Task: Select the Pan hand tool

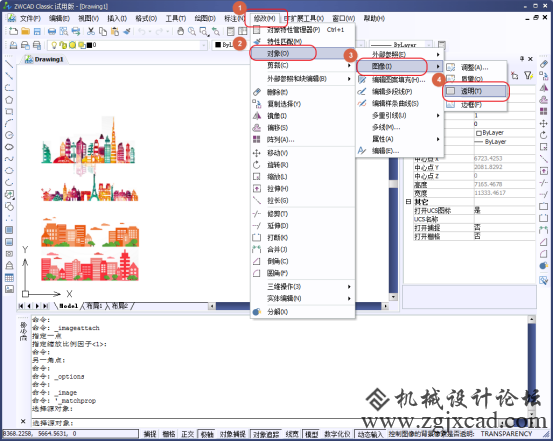Action: point(181,31)
